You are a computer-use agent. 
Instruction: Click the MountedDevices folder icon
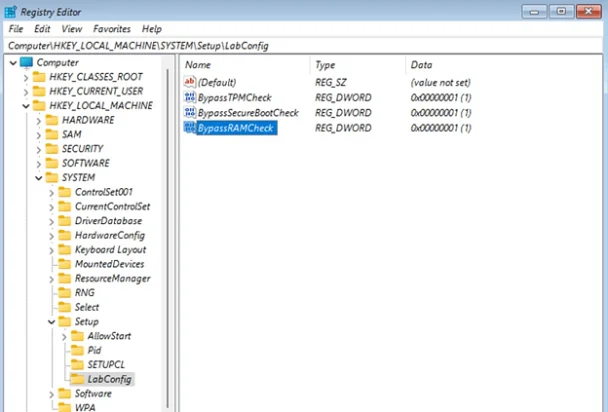point(64,264)
